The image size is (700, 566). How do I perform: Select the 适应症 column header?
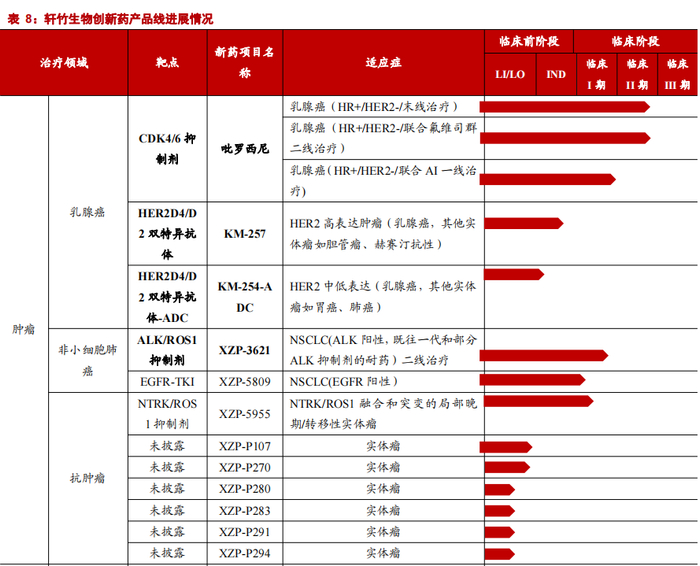click(383, 62)
